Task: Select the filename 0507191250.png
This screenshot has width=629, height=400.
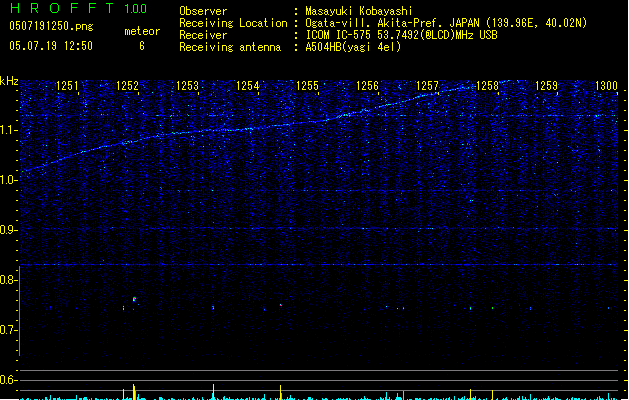Action: [50, 26]
